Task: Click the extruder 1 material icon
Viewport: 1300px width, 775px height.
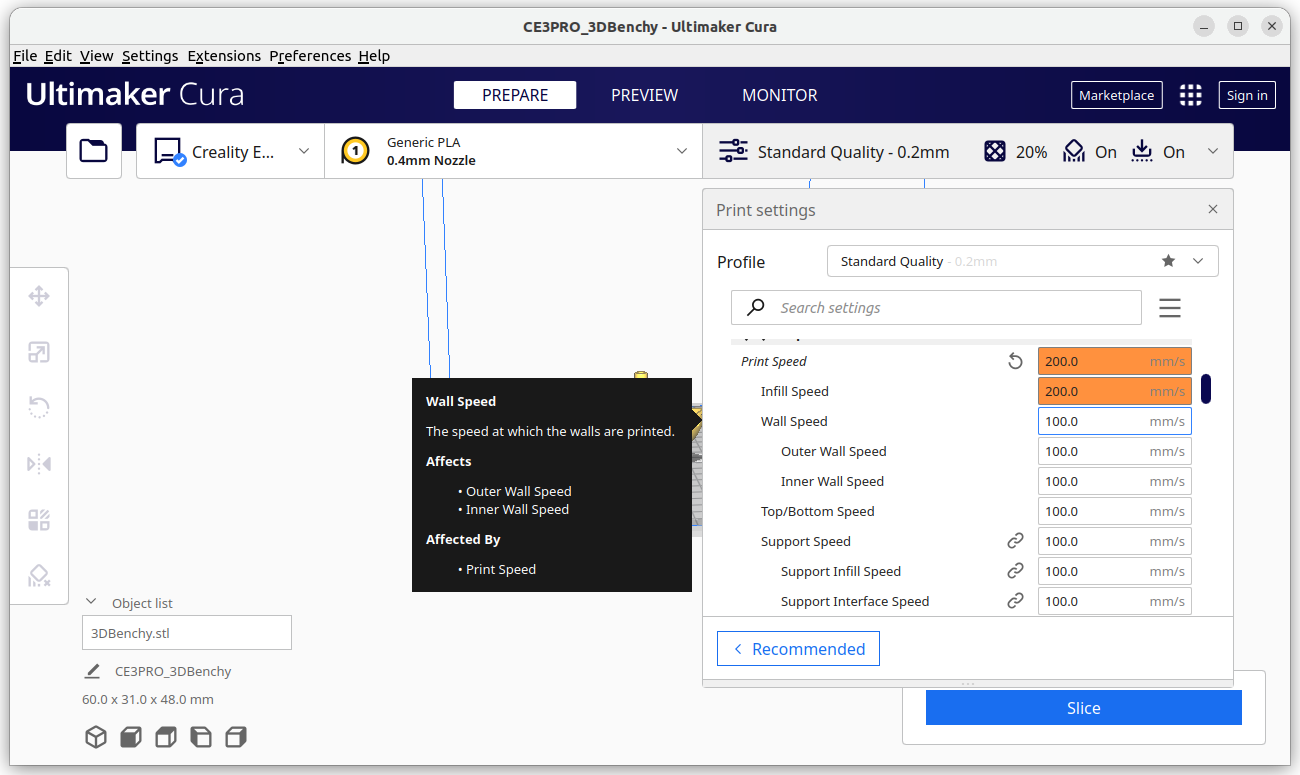Action: (x=355, y=151)
